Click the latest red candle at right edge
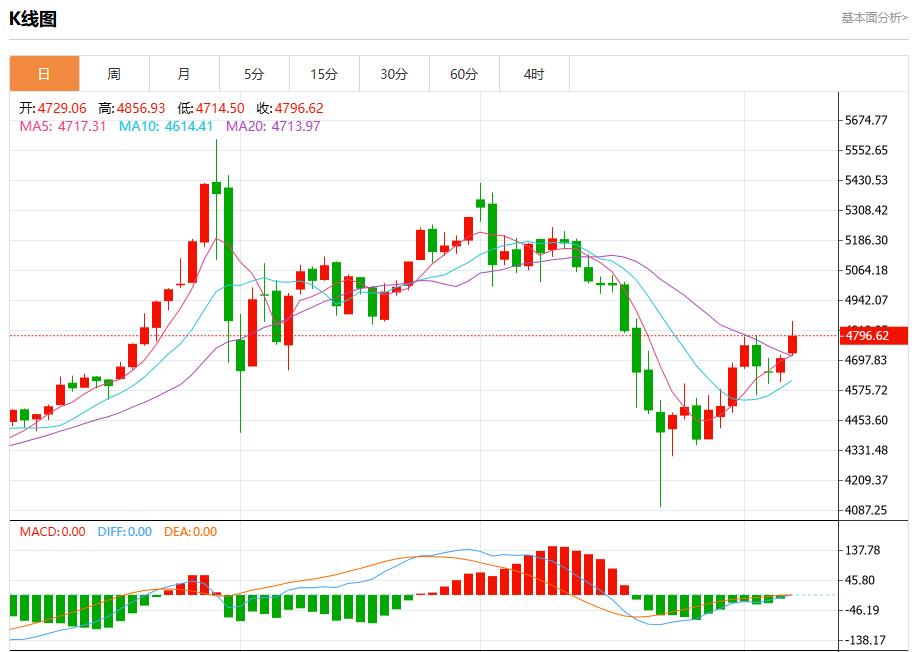This screenshot has width=916, height=652. pos(793,344)
